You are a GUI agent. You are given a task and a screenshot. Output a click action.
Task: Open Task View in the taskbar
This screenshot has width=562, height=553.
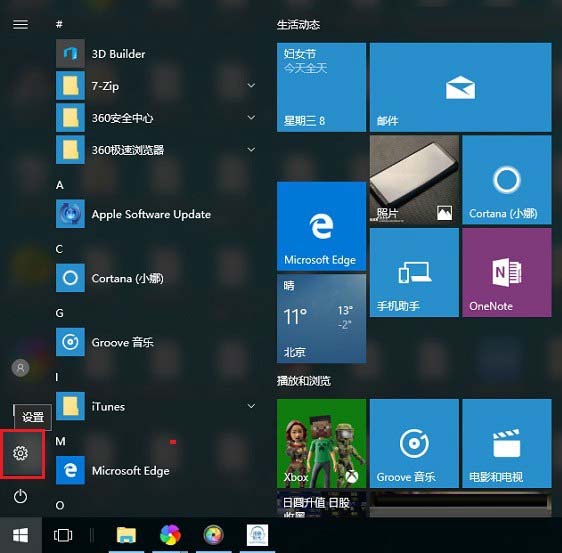pyautogui.click(x=63, y=535)
